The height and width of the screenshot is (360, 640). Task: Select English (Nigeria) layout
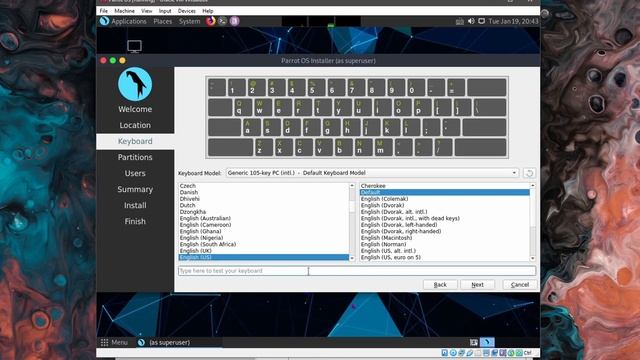[264, 238]
